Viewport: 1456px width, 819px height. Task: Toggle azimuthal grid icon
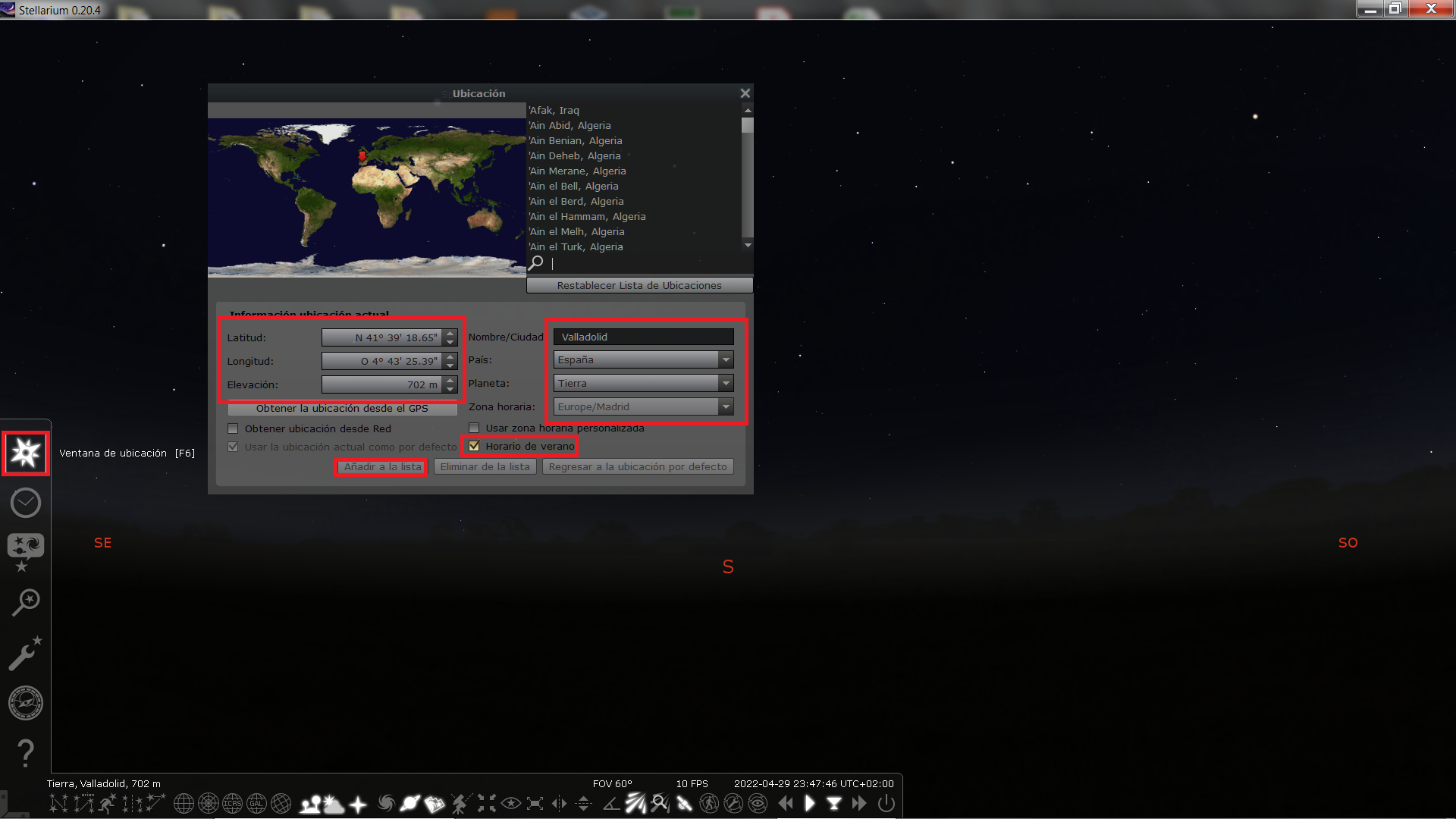(x=208, y=803)
